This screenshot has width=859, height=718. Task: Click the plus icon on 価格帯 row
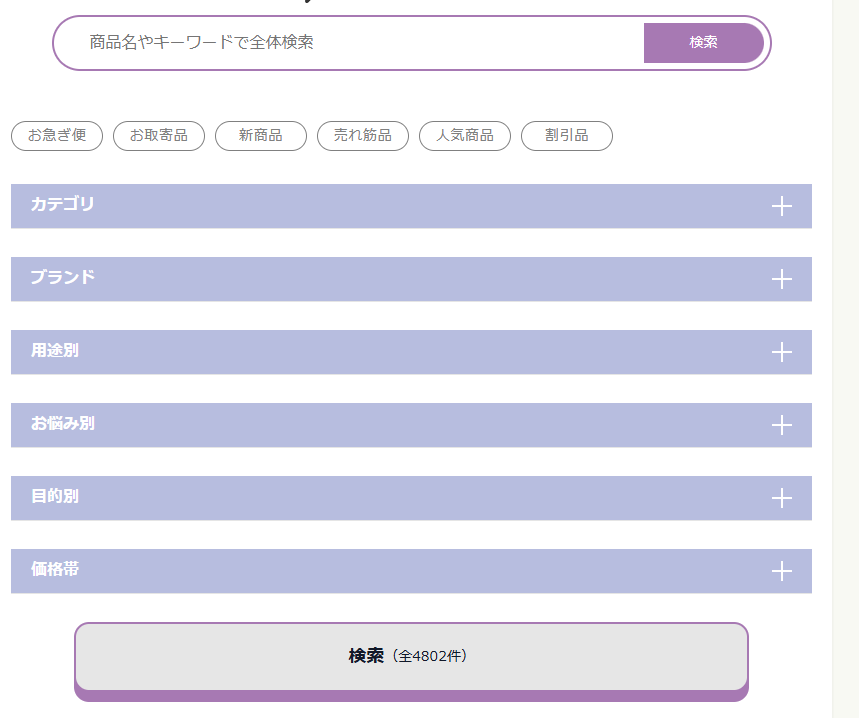tap(782, 571)
